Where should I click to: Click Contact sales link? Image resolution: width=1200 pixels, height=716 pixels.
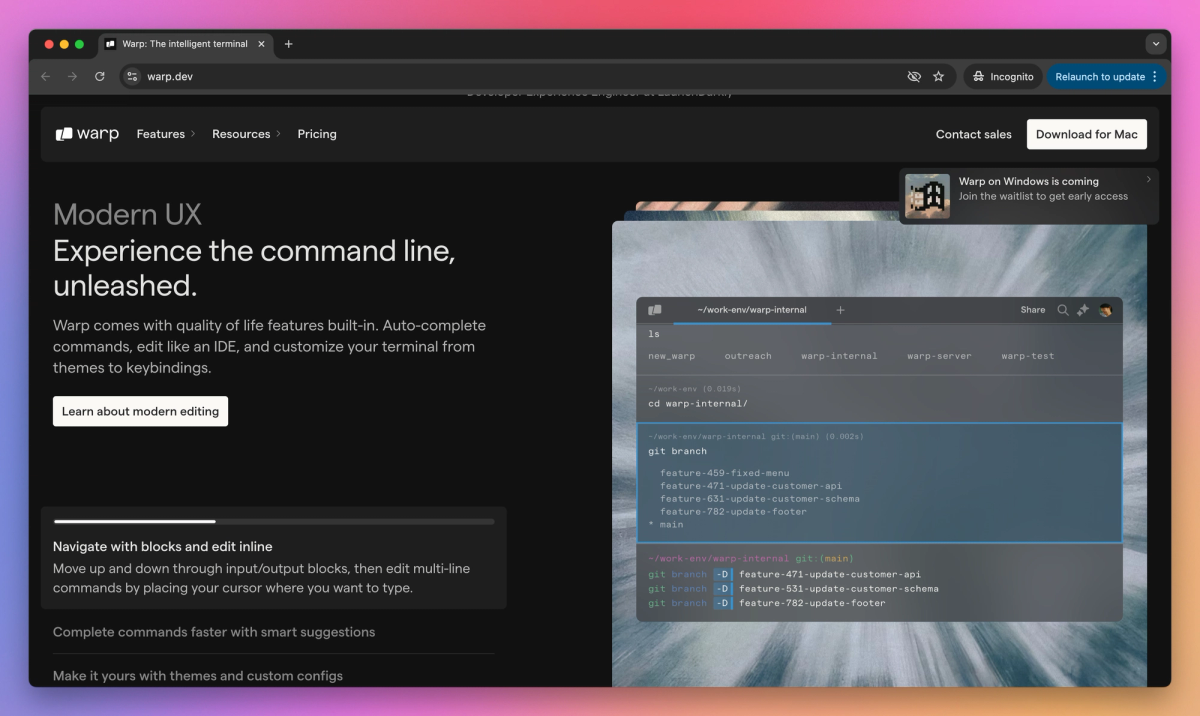pyautogui.click(x=973, y=134)
